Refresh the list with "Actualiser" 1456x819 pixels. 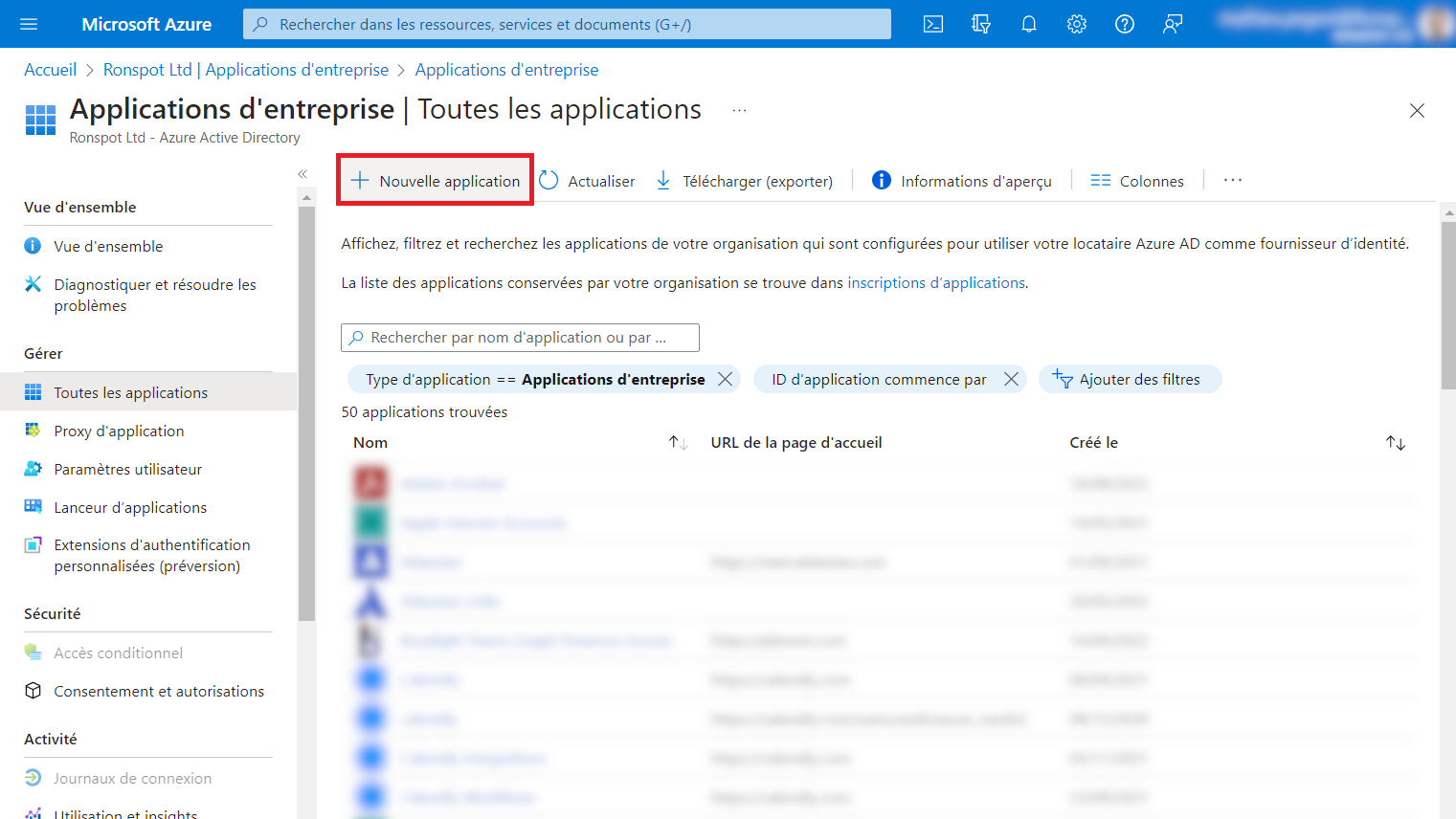(x=587, y=181)
